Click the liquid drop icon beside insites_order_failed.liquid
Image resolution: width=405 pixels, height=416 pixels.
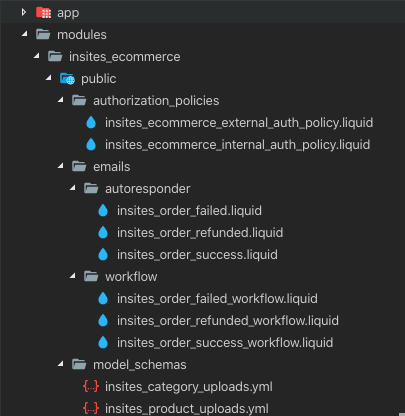(x=103, y=211)
